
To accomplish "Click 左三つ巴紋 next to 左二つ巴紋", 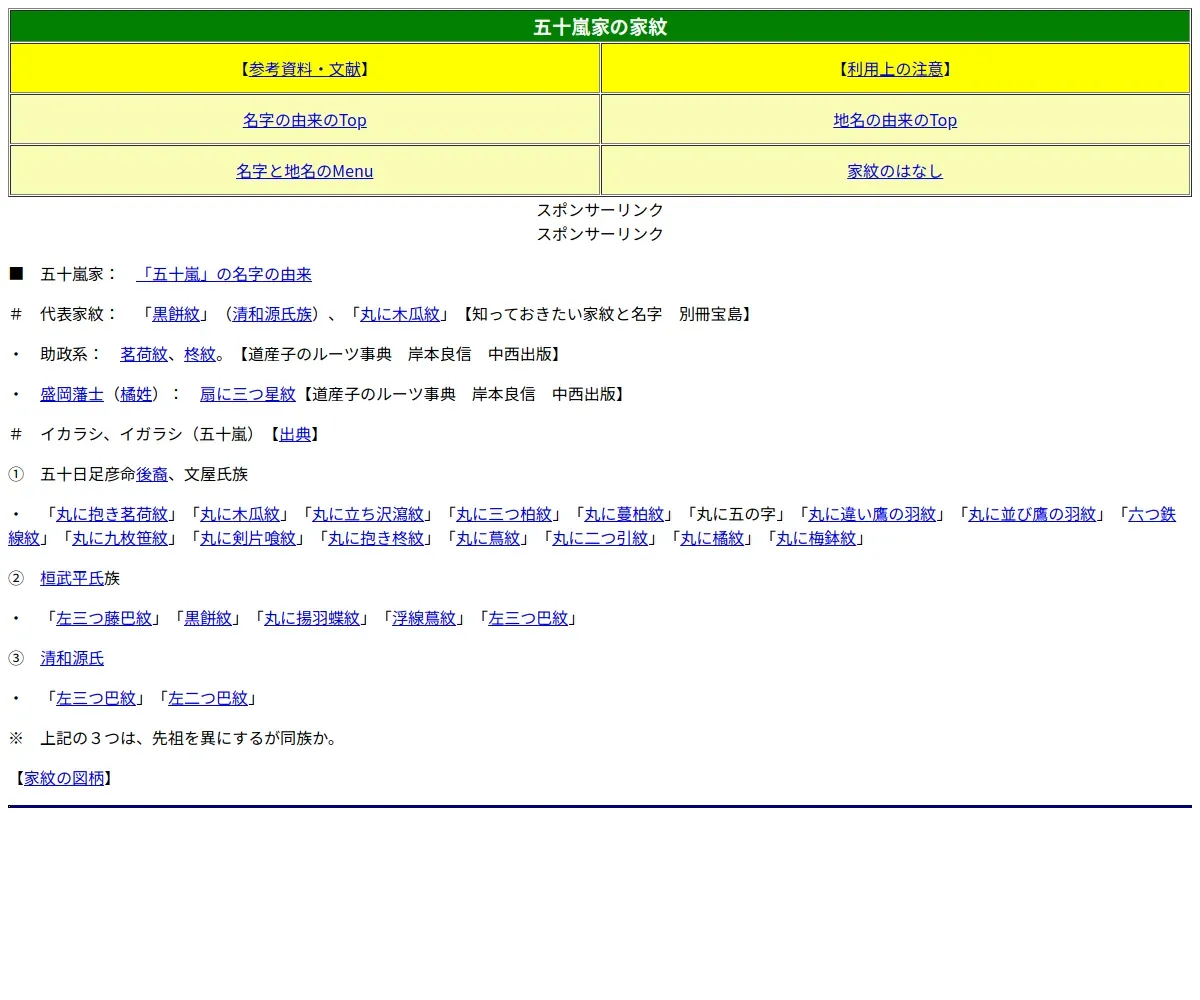I will click(96, 698).
